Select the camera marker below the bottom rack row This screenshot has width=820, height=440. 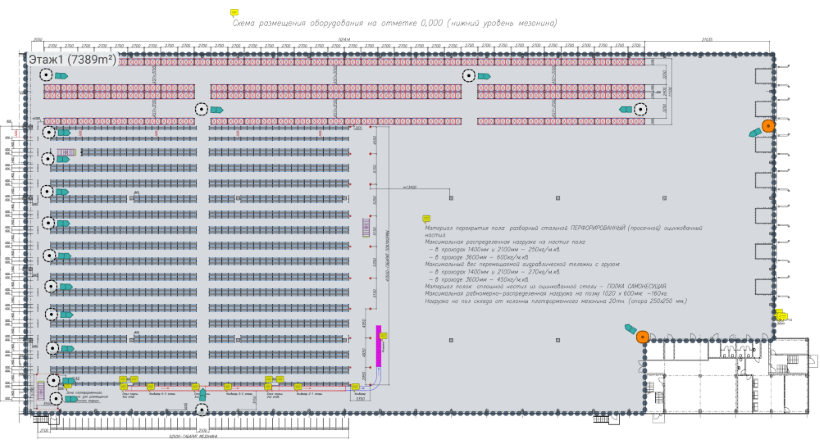coord(201,409)
